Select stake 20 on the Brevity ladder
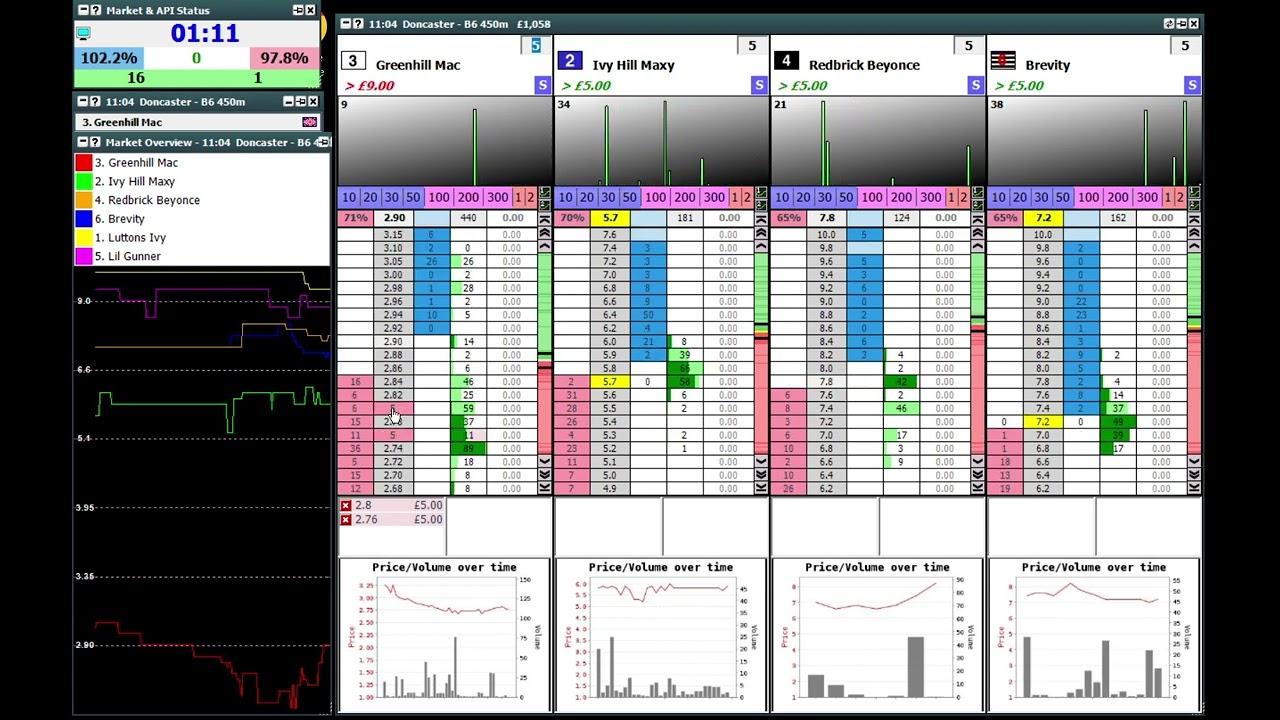 (1020, 197)
